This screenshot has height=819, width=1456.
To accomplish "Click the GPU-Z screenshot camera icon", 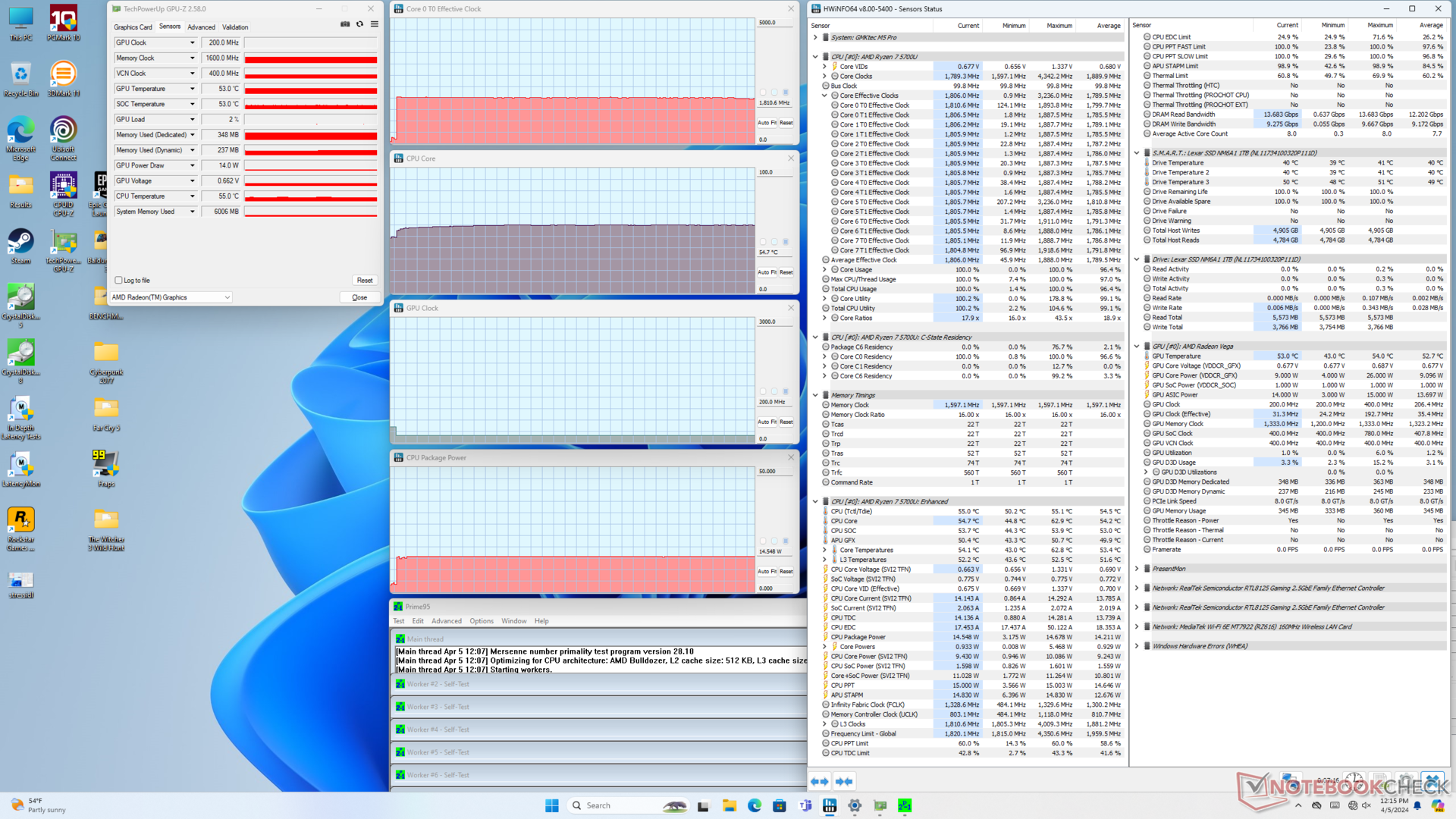I will 345,24.
